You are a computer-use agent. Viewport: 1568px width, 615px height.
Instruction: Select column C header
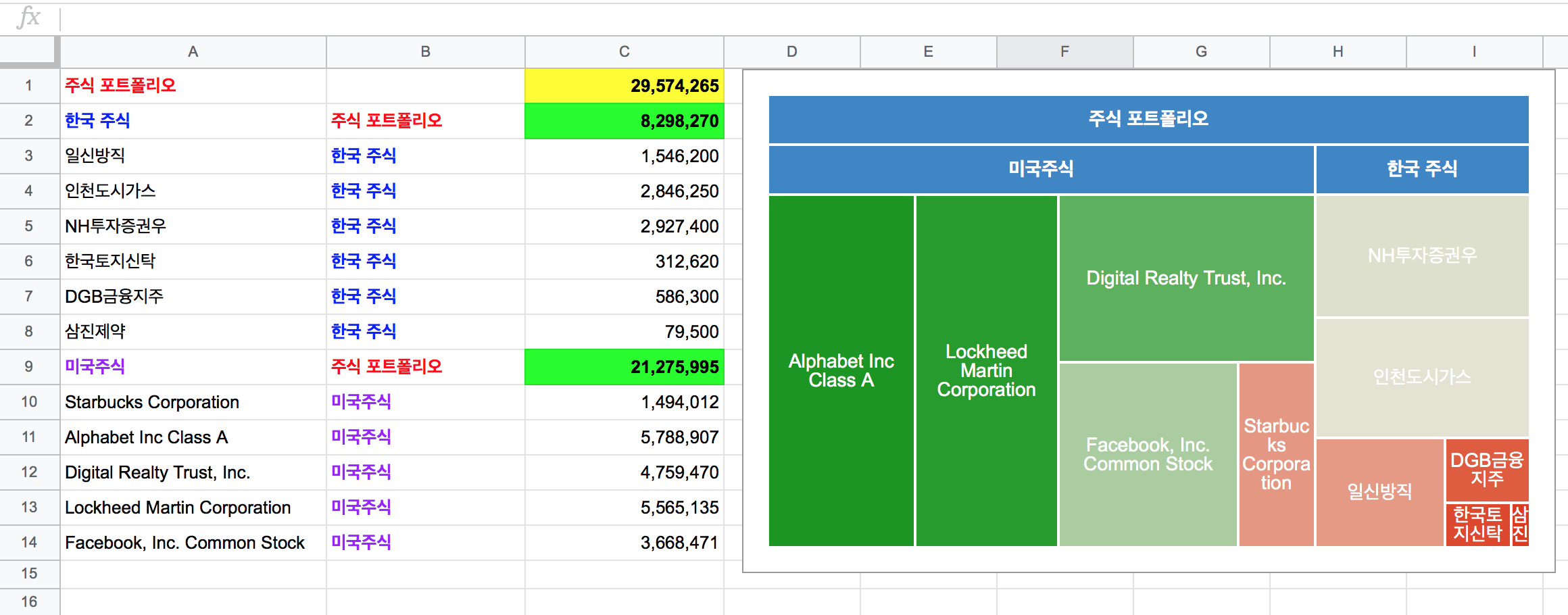click(x=624, y=52)
